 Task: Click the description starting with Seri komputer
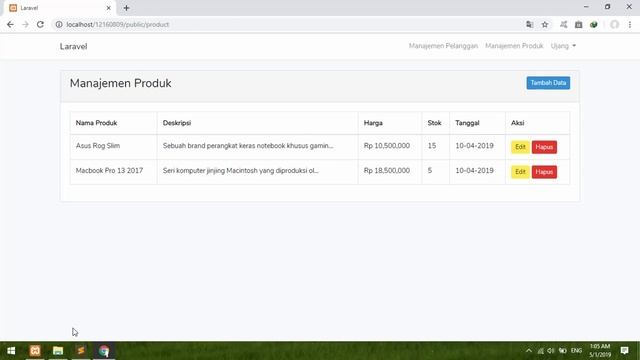tap(240, 171)
